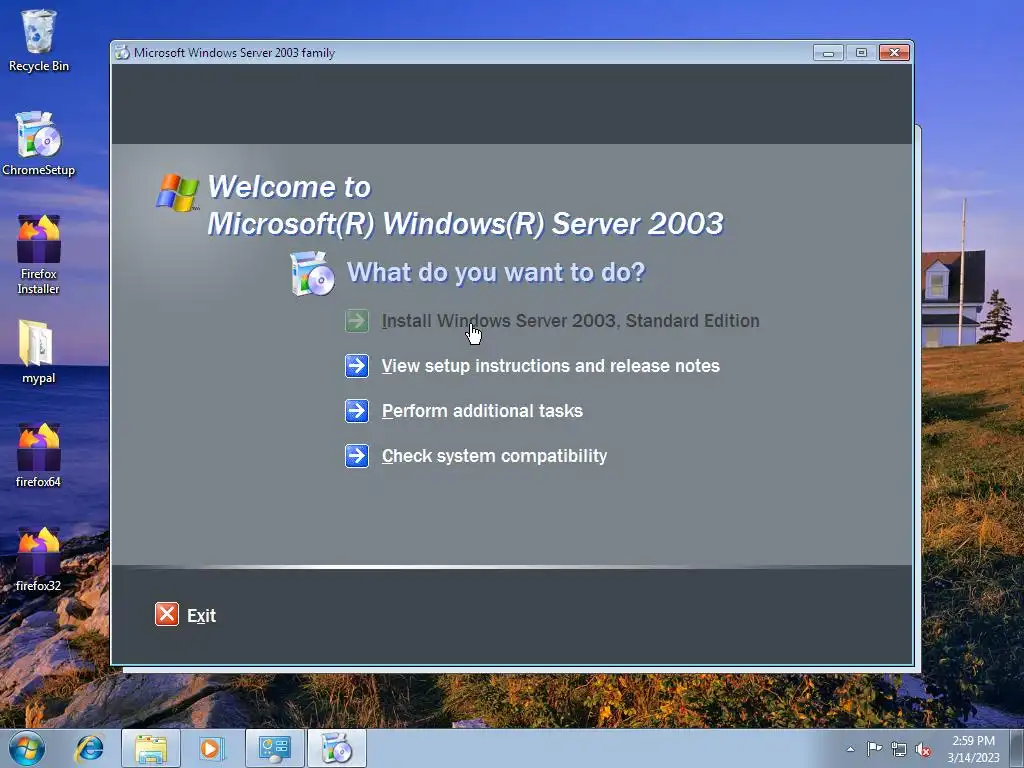The width and height of the screenshot is (1024, 768).
Task: Click the red X Exit icon
Action: click(x=167, y=615)
